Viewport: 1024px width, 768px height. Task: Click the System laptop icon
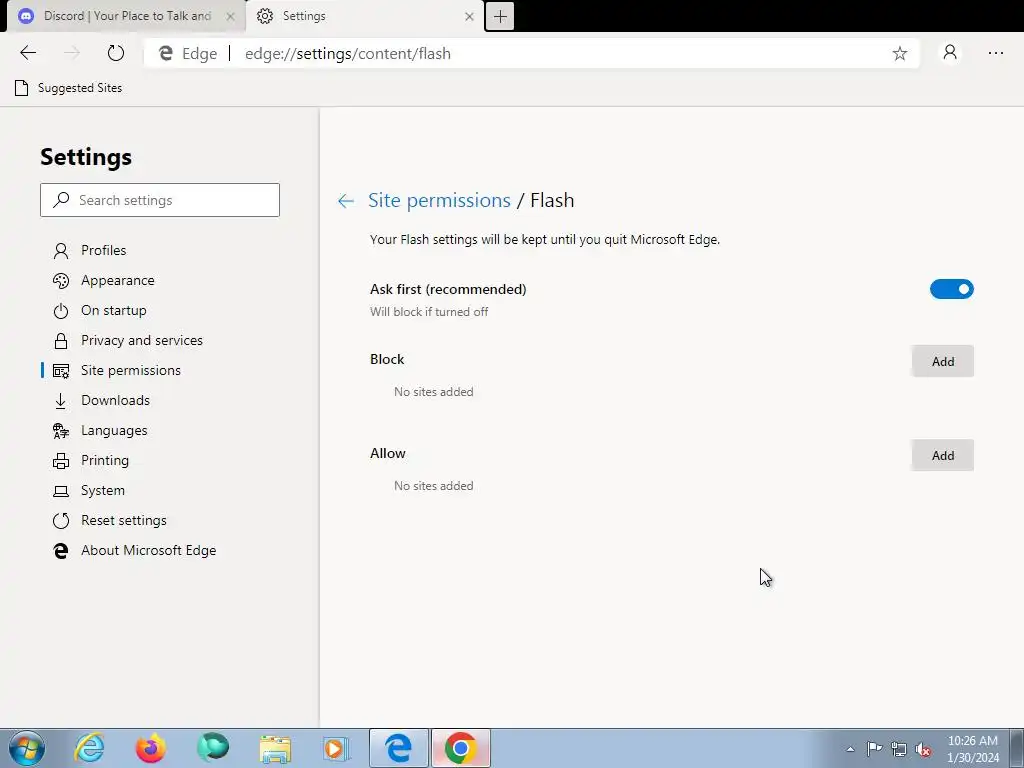[61, 490]
